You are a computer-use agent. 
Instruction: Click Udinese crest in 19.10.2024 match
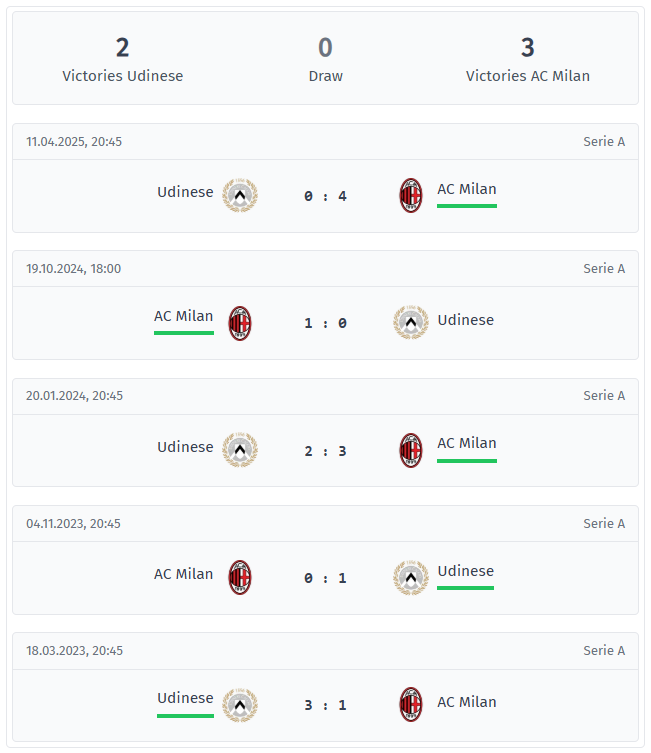point(411,323)
